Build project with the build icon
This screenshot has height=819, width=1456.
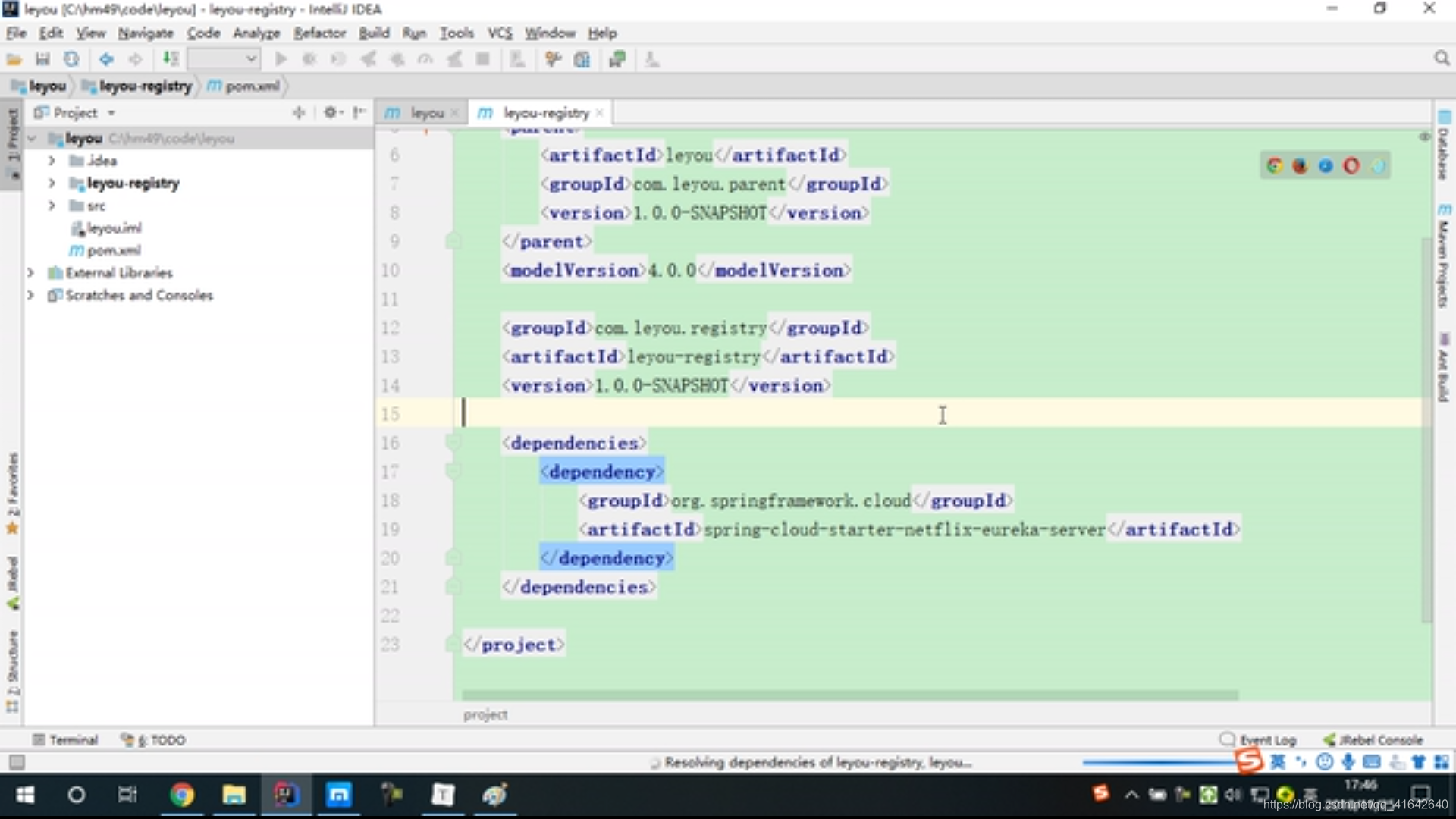(x=171, y=59)
